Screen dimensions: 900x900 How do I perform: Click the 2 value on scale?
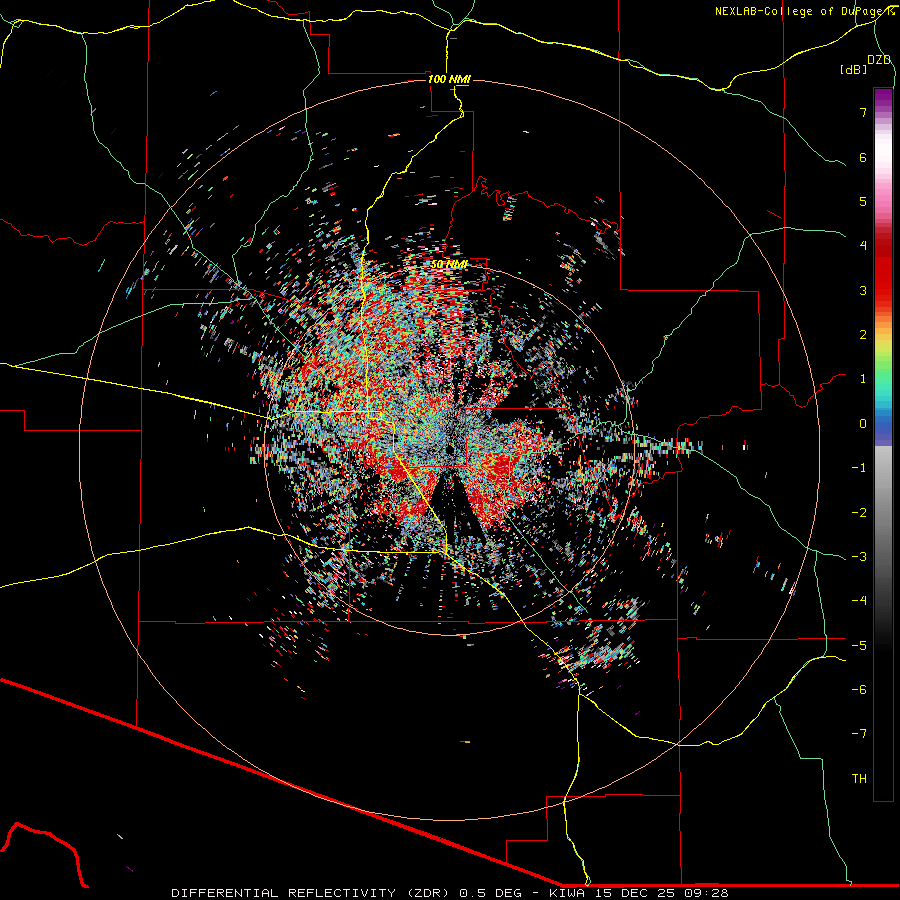(x=863, y=335)
